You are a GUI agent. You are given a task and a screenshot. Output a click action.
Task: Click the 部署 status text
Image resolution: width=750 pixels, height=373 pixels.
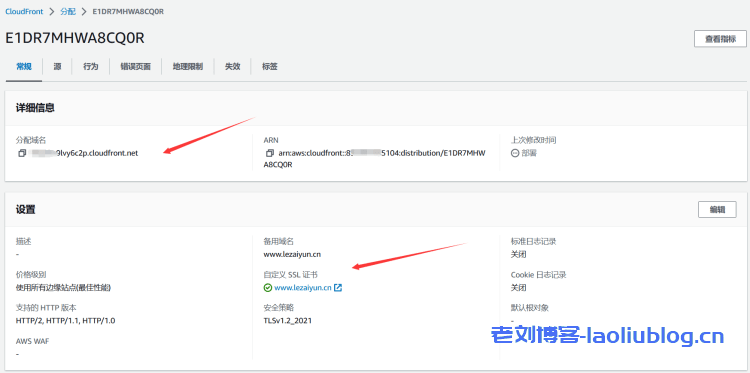point(529,154)
